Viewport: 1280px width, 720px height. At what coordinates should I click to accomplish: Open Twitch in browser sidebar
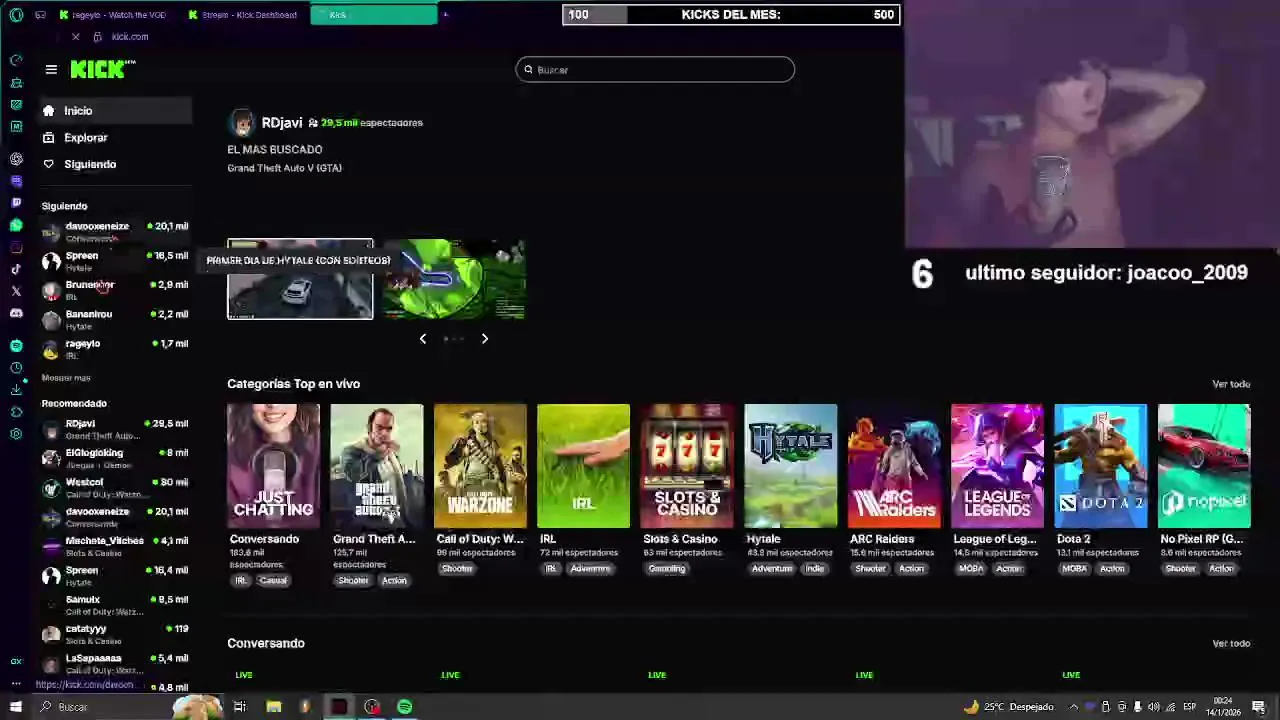click(x=16, y=203)
